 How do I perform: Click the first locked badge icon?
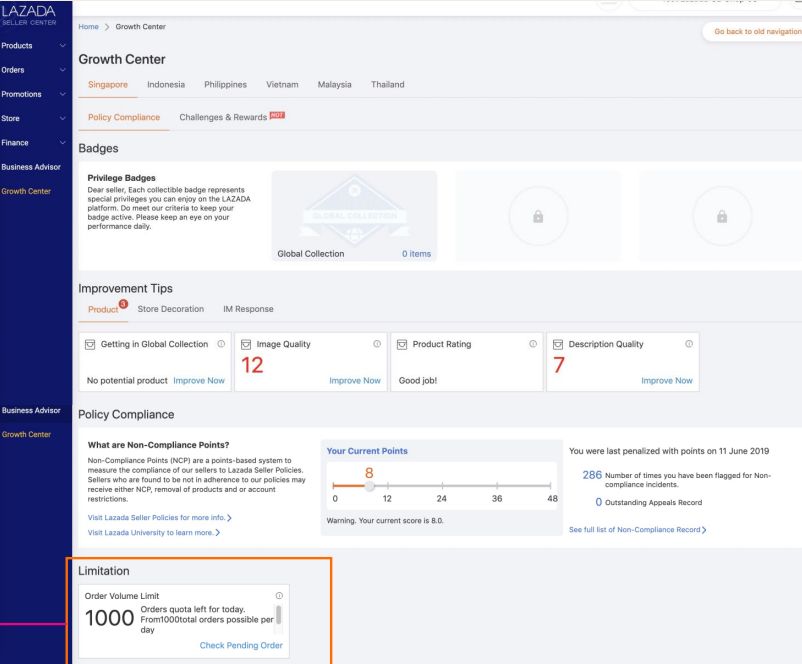click(538, 216)
